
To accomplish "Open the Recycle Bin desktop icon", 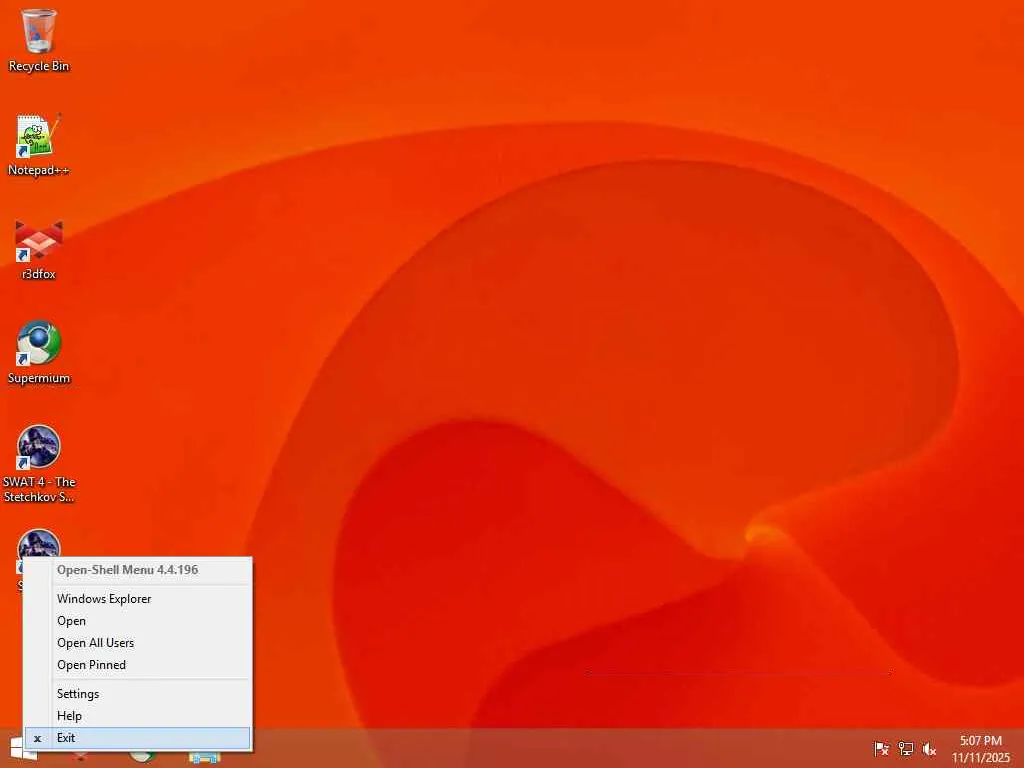I will [x=39, y=40].
